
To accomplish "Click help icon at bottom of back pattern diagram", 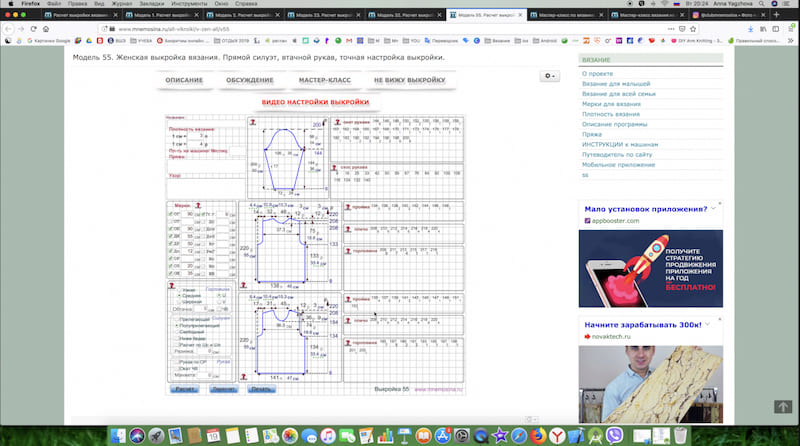I will coord(244,285).
